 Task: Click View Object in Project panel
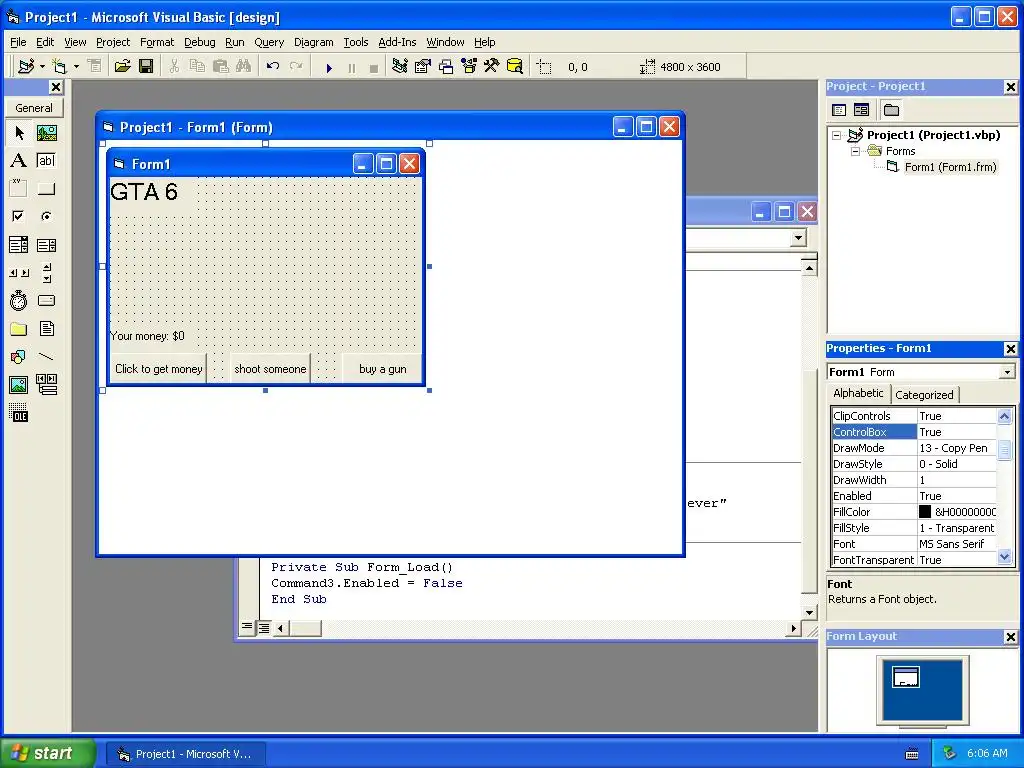[861, 110]
